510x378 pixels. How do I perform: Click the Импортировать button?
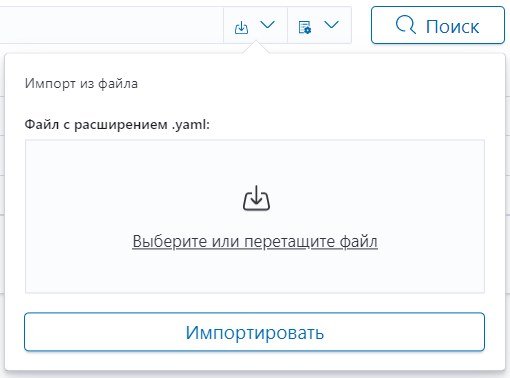(x=254, y=332)
